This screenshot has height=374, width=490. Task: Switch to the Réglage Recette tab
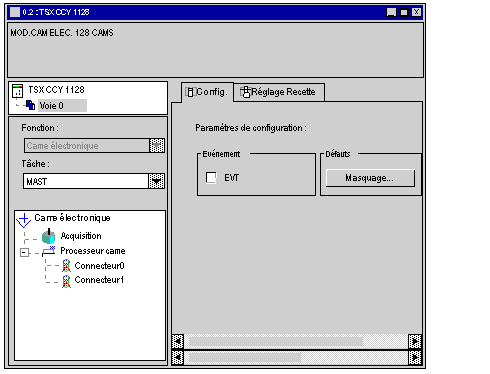(x=279, y=92)
